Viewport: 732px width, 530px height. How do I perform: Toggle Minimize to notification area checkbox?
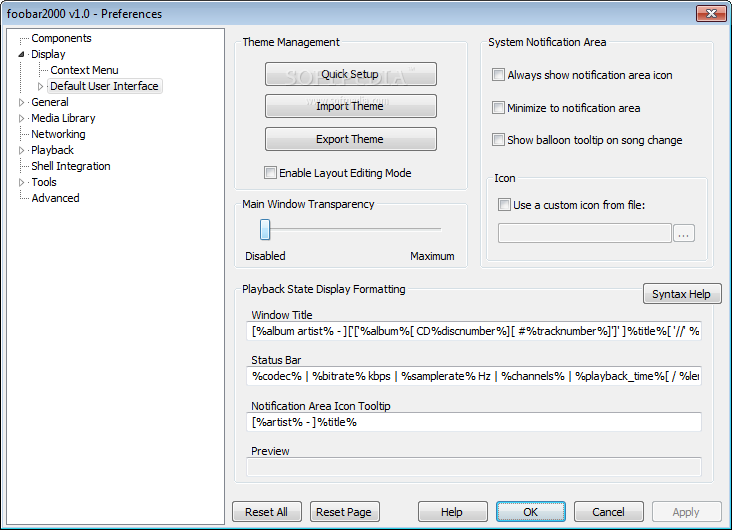(498, 108)
